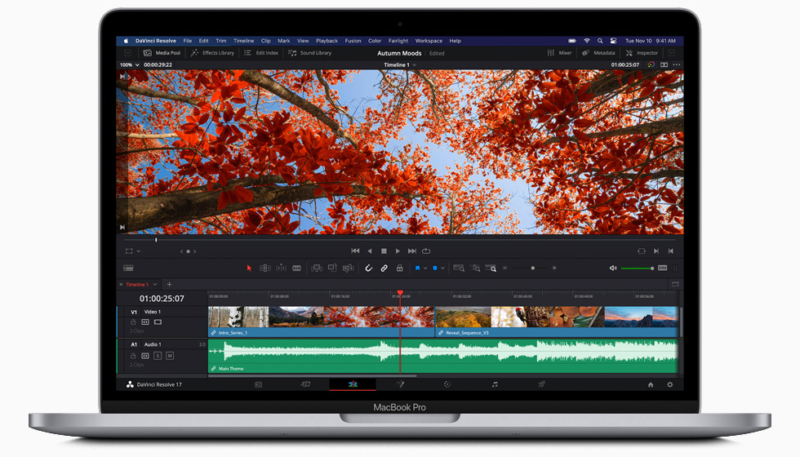Click the Linked Selection chain icon
This screenshot has width=800, height=457.
384,268
